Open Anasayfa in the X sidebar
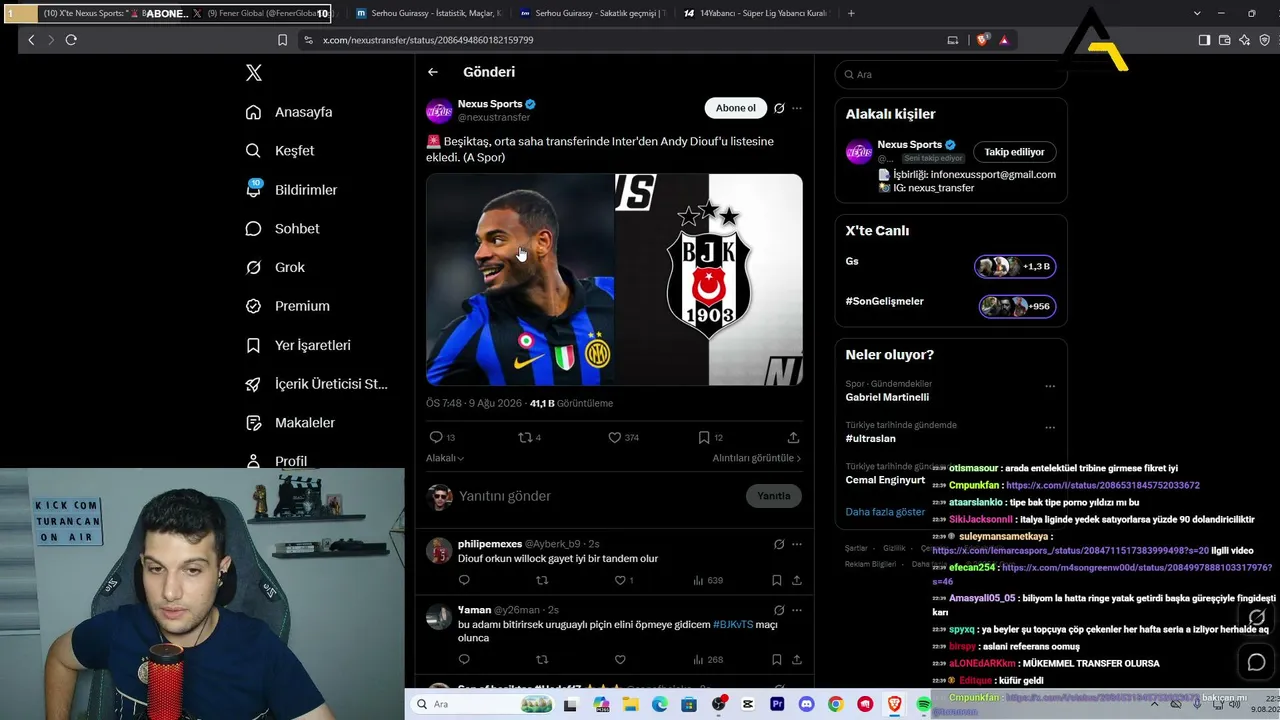 pyautogui.click(x=289, y=112)
